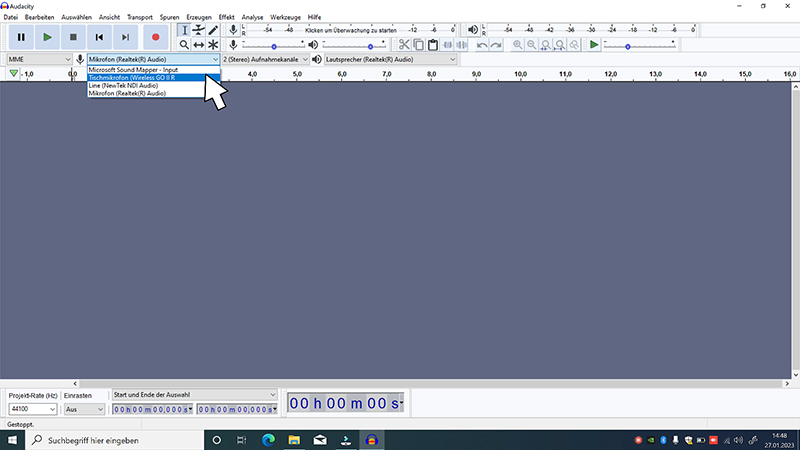Select the Multi-Tool asterisk

pos(213,45)
